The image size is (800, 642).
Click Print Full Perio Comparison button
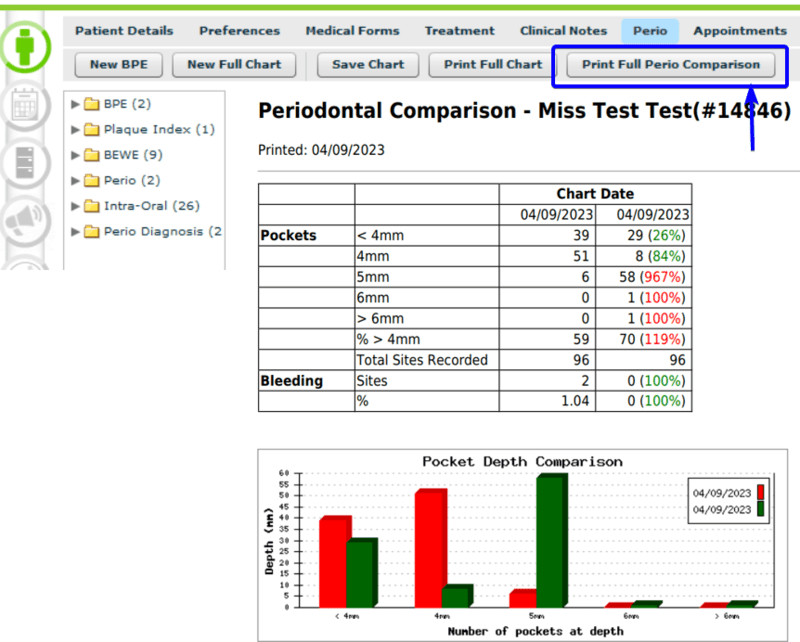tap(671, 65)
